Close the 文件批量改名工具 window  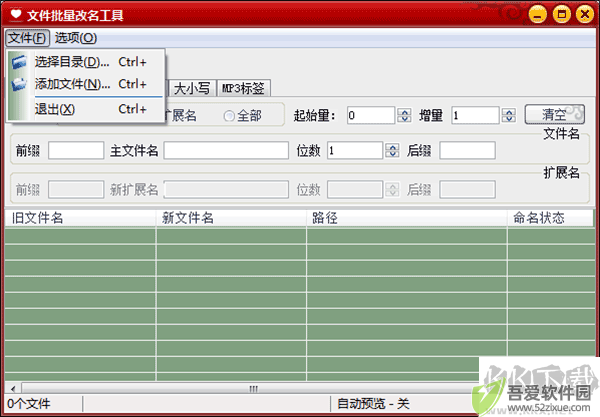585,15
